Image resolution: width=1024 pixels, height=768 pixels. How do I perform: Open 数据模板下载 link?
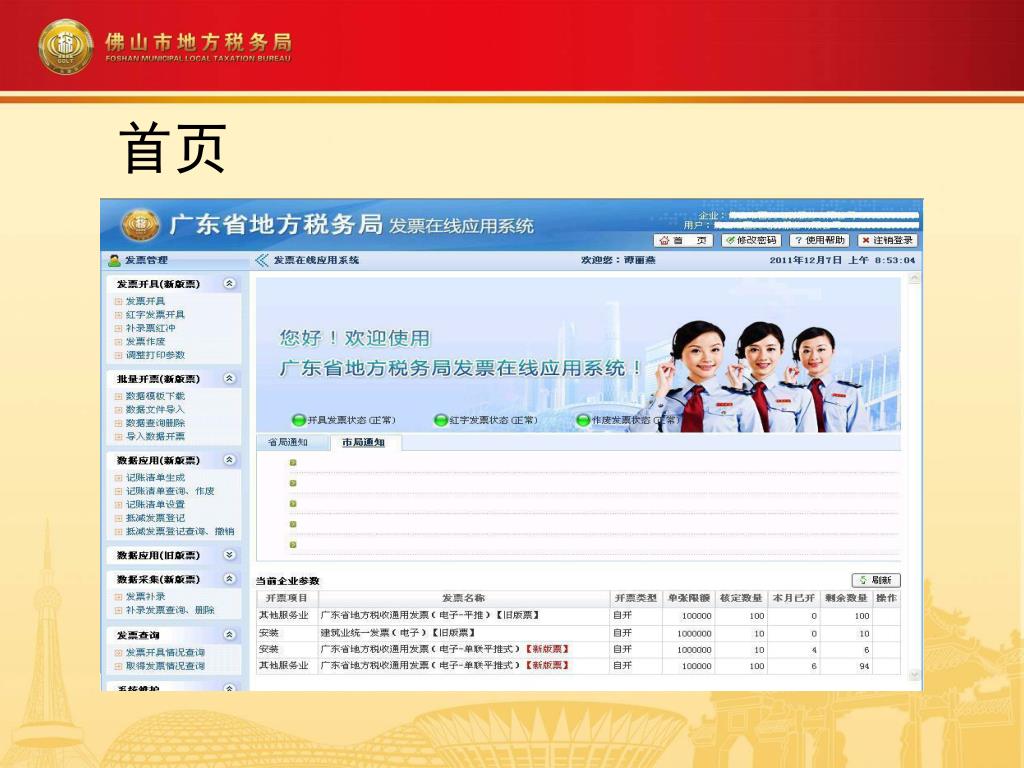(155, 396)
